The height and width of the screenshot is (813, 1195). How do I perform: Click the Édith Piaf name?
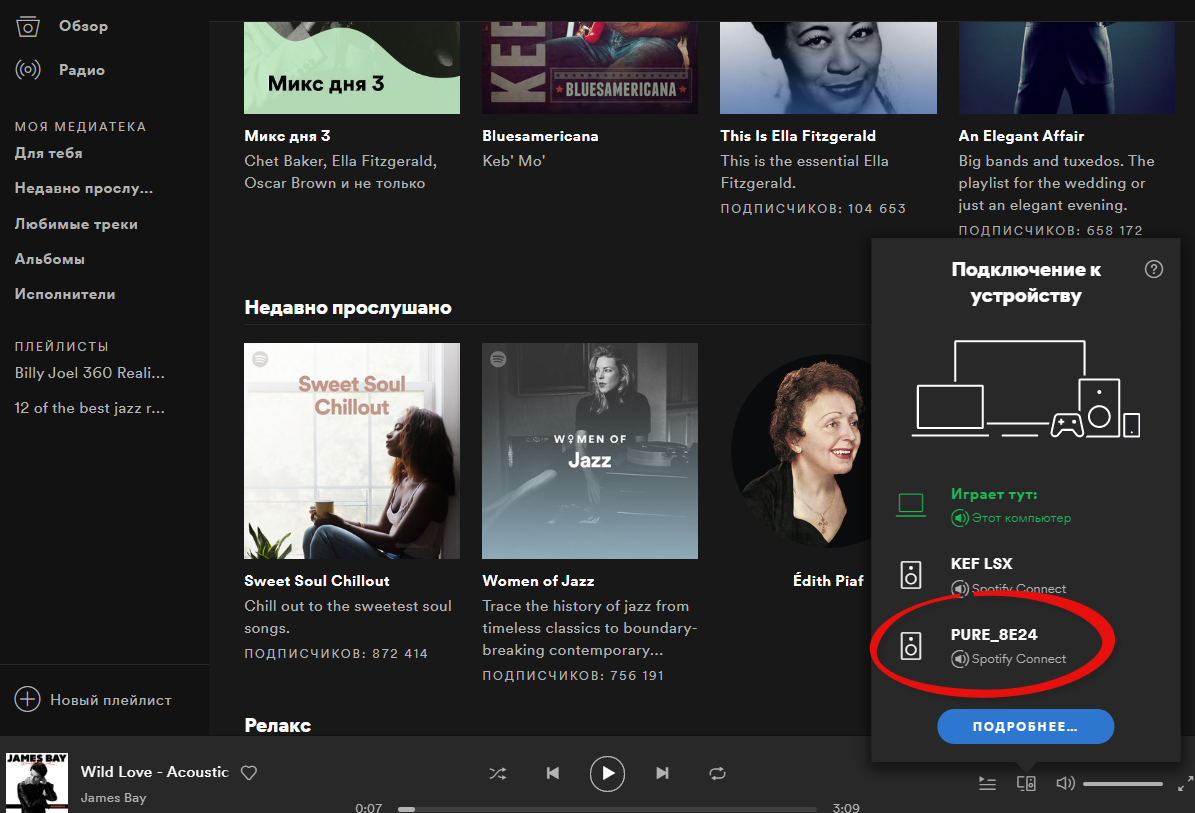coord(828,581)
